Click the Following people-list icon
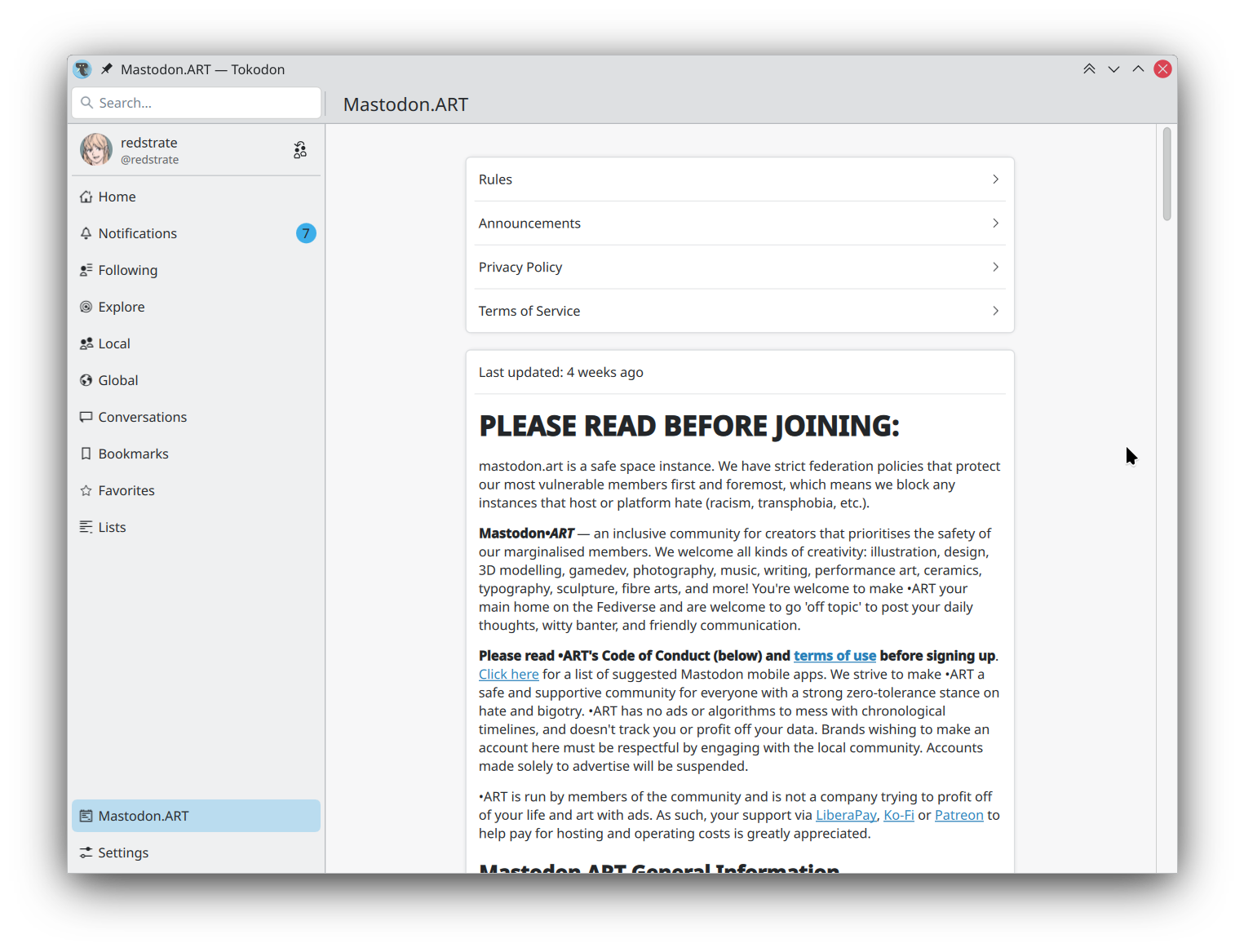The image size is (1244, 952). pyautogui.click(x=86, y=270)
